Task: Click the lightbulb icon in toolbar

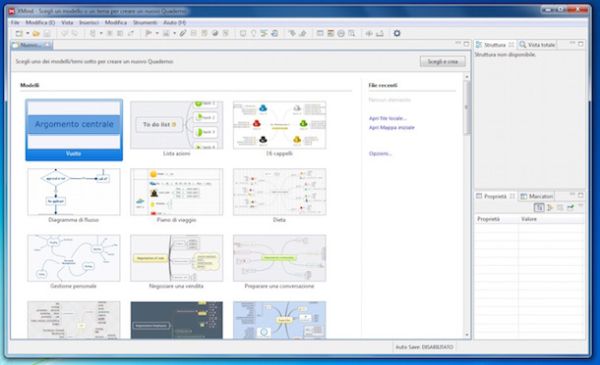Action: pos(253,34)
